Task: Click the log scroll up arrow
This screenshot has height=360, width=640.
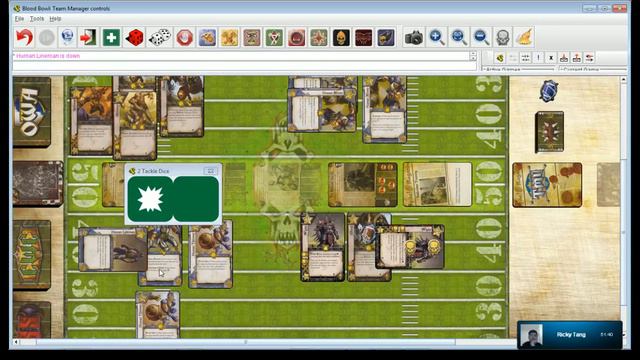Action: coord(473,53)
